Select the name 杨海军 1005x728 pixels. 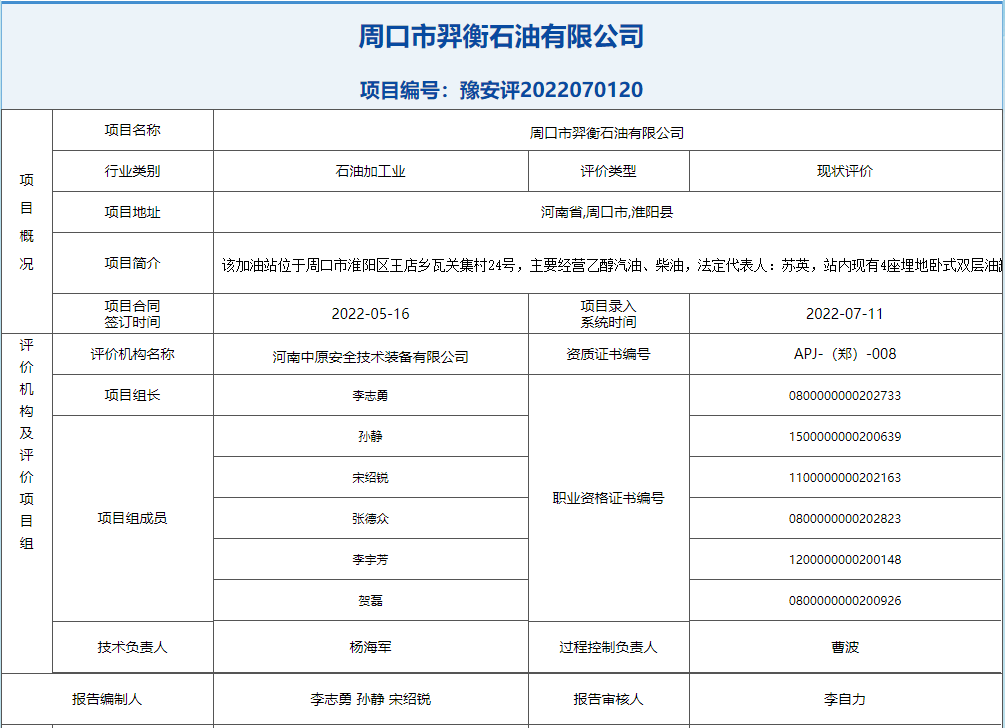tap(370, 647)
